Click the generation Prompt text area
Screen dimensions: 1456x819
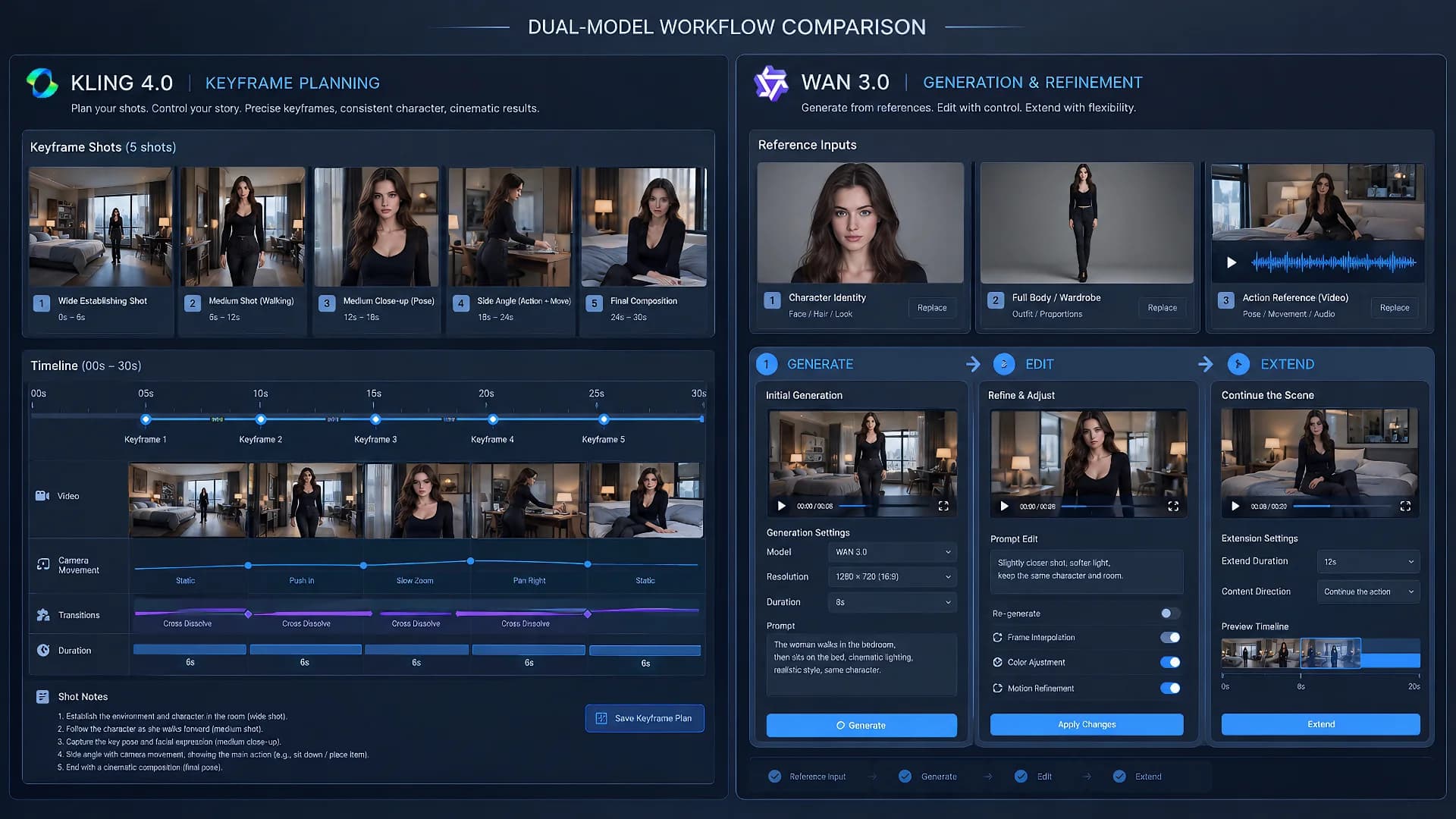(x=861, y=665)
